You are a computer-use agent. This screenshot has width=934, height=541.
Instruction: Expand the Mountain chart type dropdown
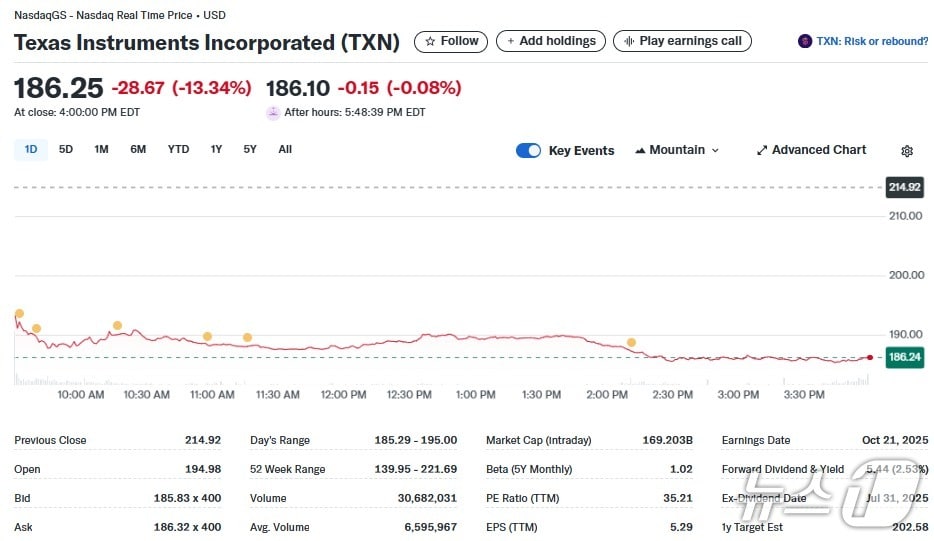tap(677, 150)
